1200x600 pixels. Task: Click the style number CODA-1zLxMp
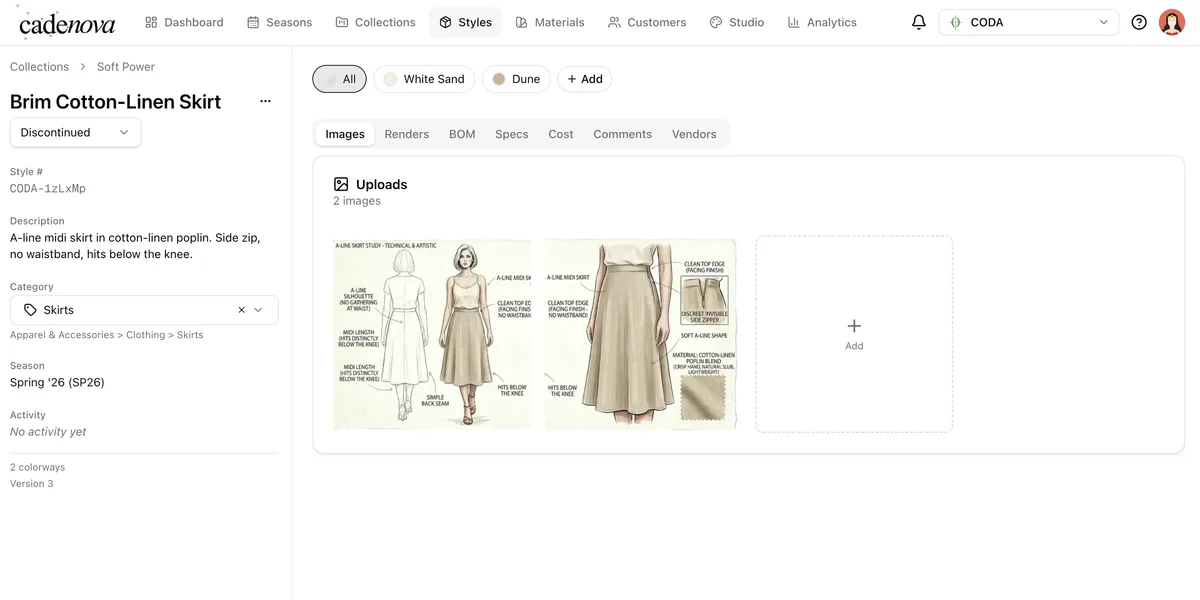pos(48,188)
